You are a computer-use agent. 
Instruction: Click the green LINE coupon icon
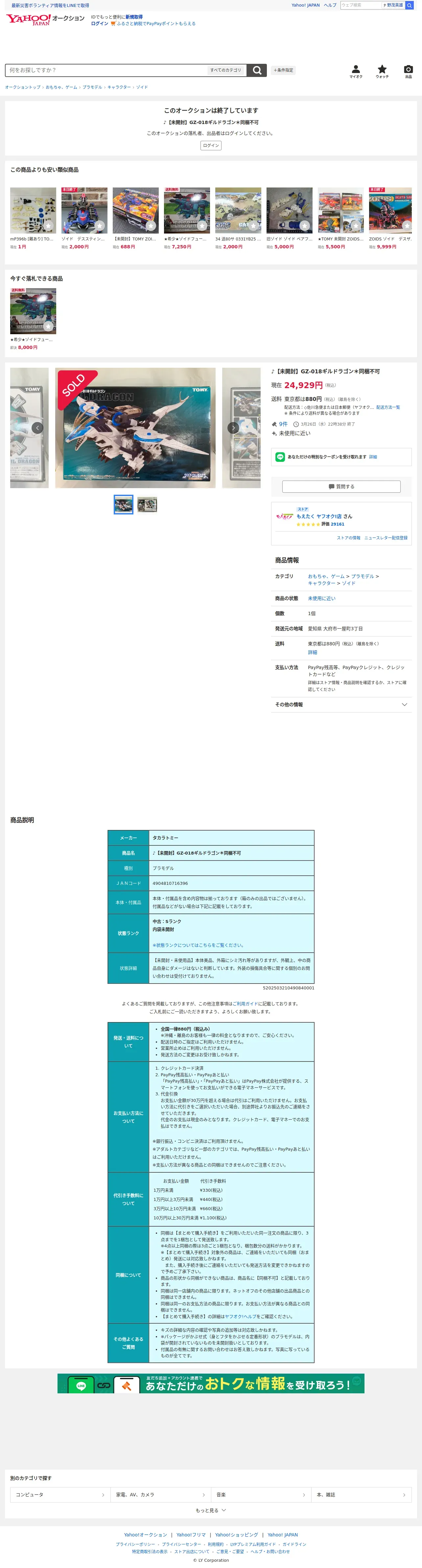280,457
